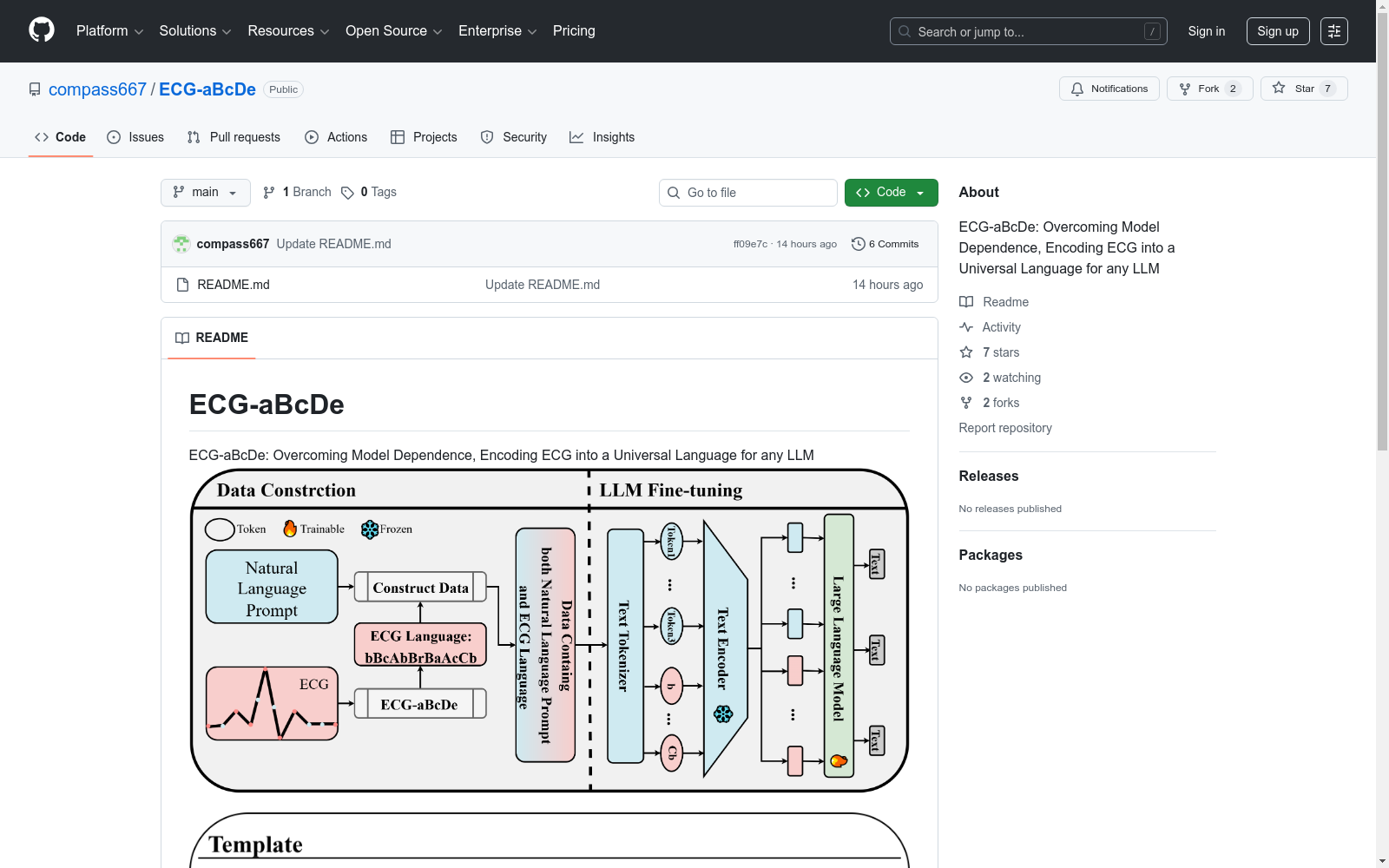Click the Report repository link
The height and width of the screenshot is (868, 1389).
click(x=1005, y=428)
